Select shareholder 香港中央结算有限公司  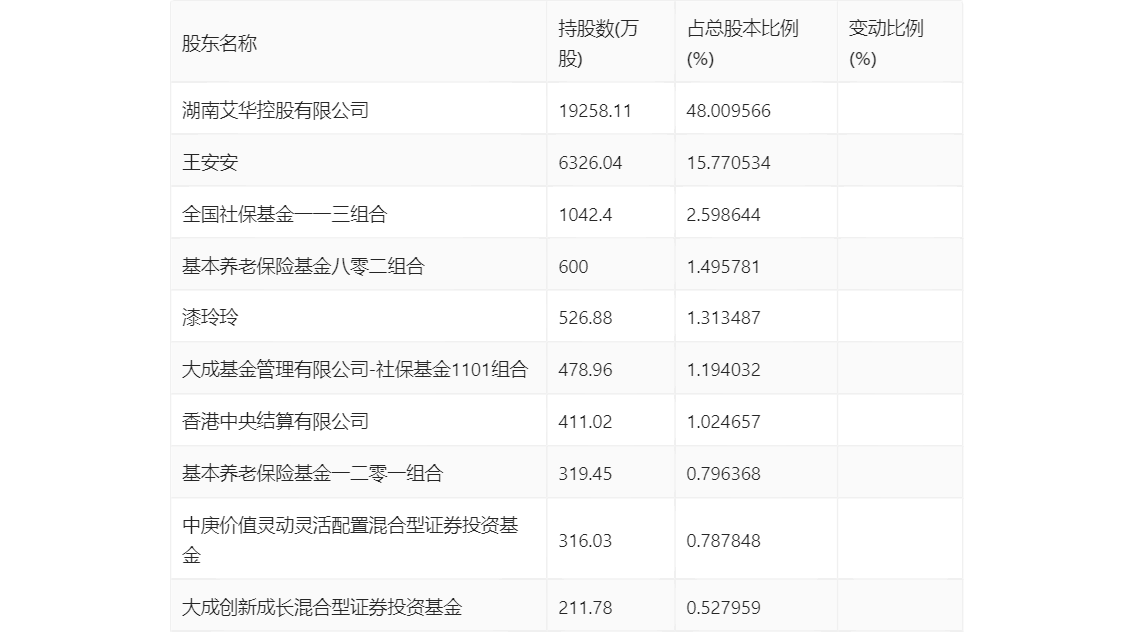(276, 422)
